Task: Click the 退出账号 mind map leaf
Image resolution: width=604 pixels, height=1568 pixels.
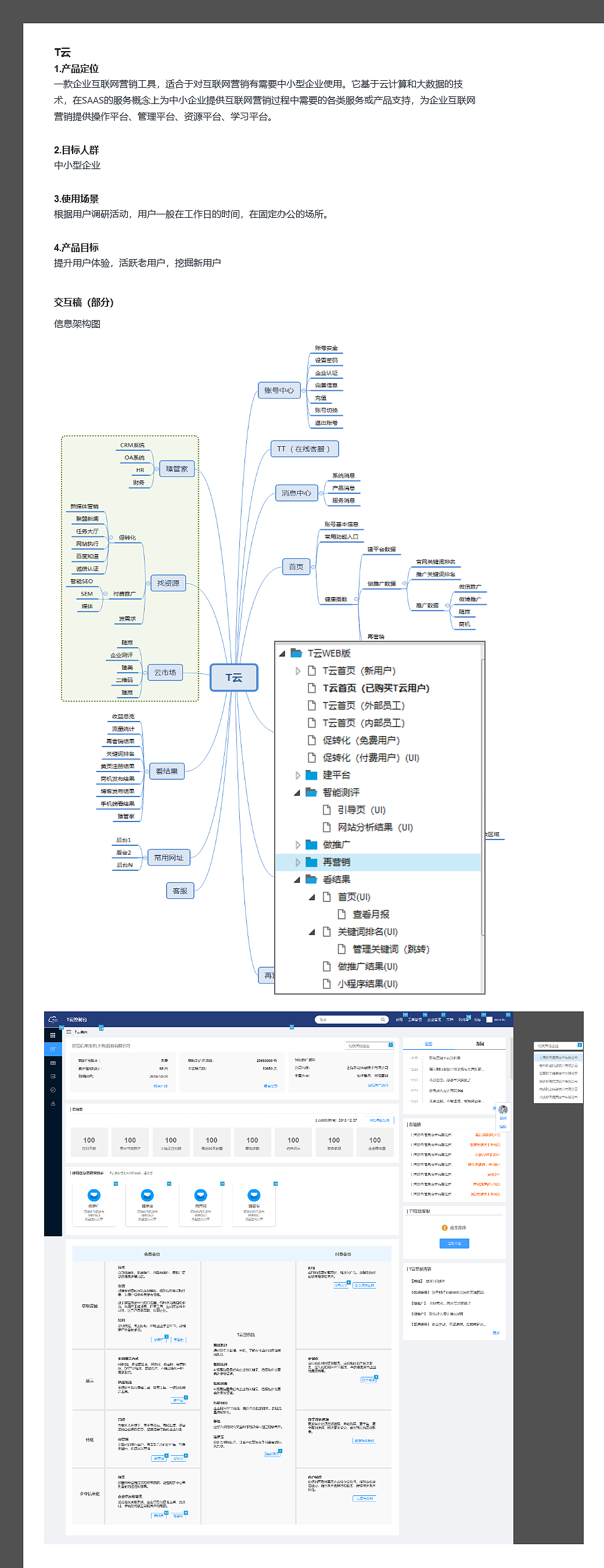Action: (x=326, y=422)
